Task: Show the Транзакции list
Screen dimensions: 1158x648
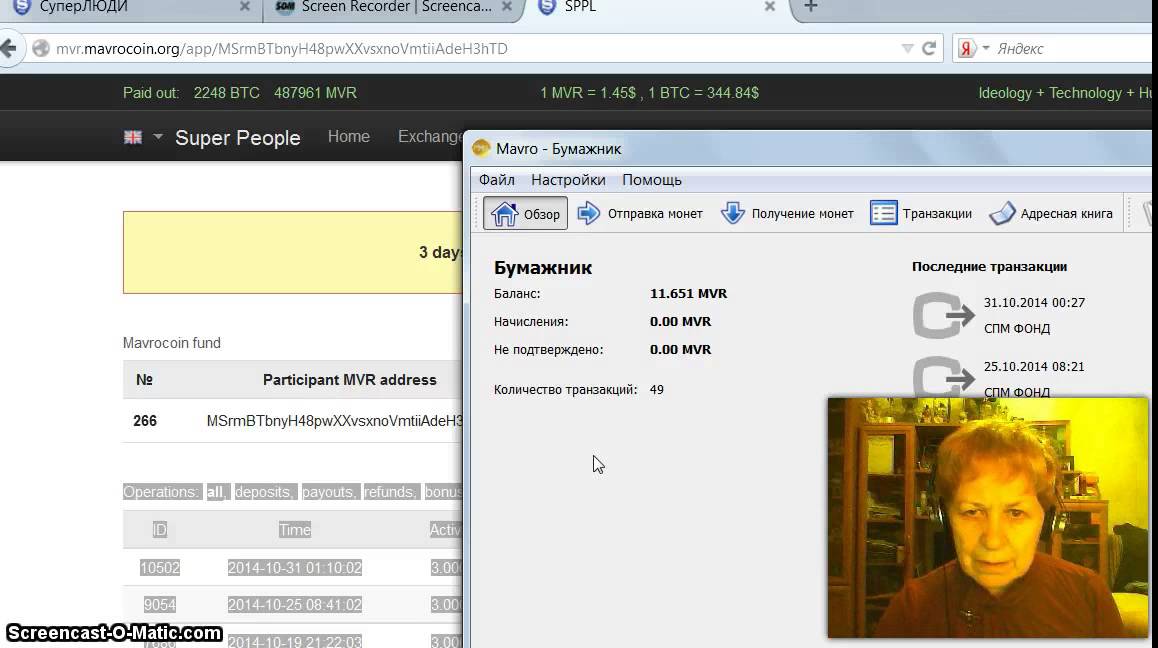Action: pyautogui.click(x=921, y=214)
